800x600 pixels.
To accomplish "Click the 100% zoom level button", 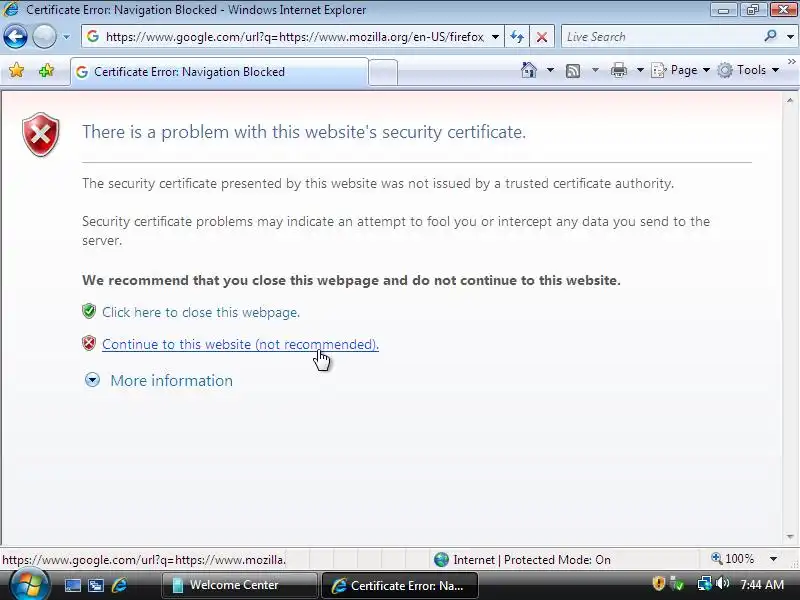I will click(733, 559).
